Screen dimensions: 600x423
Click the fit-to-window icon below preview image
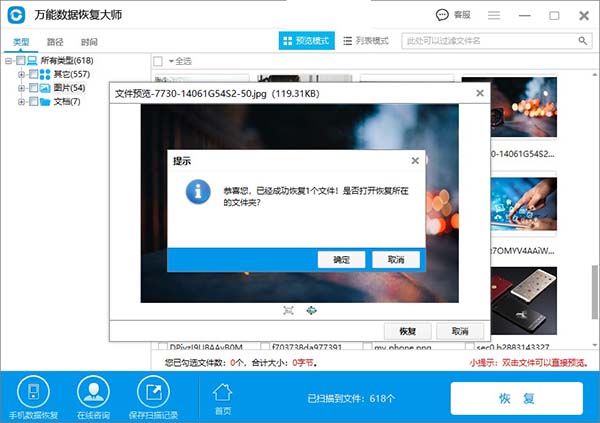(288, 310)
